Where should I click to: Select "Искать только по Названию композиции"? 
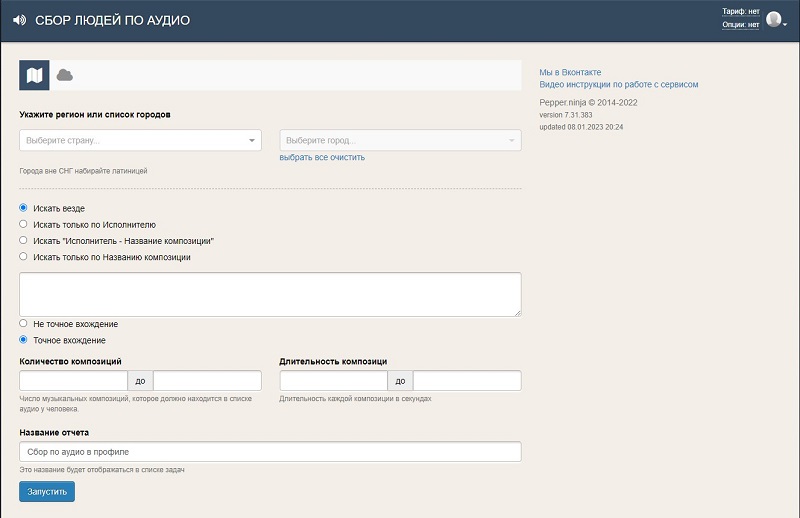click(x=24, y=257)
